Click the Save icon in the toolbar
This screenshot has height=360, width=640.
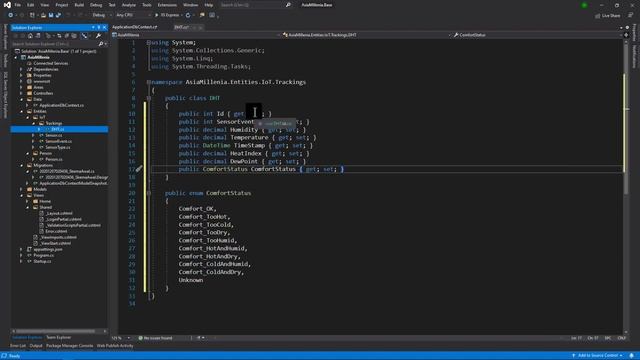coord(51,15)
